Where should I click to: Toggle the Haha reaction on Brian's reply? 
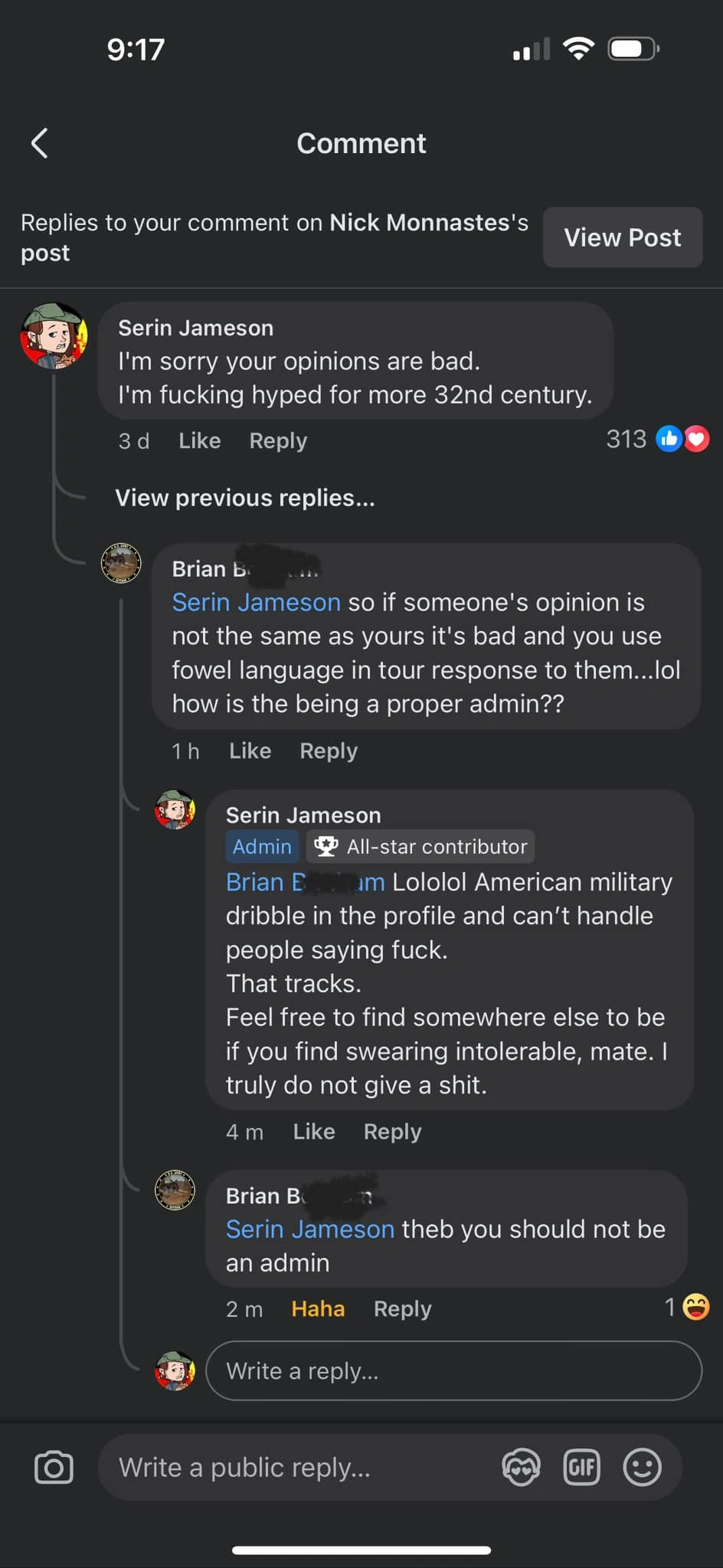tap(318, 1309)
